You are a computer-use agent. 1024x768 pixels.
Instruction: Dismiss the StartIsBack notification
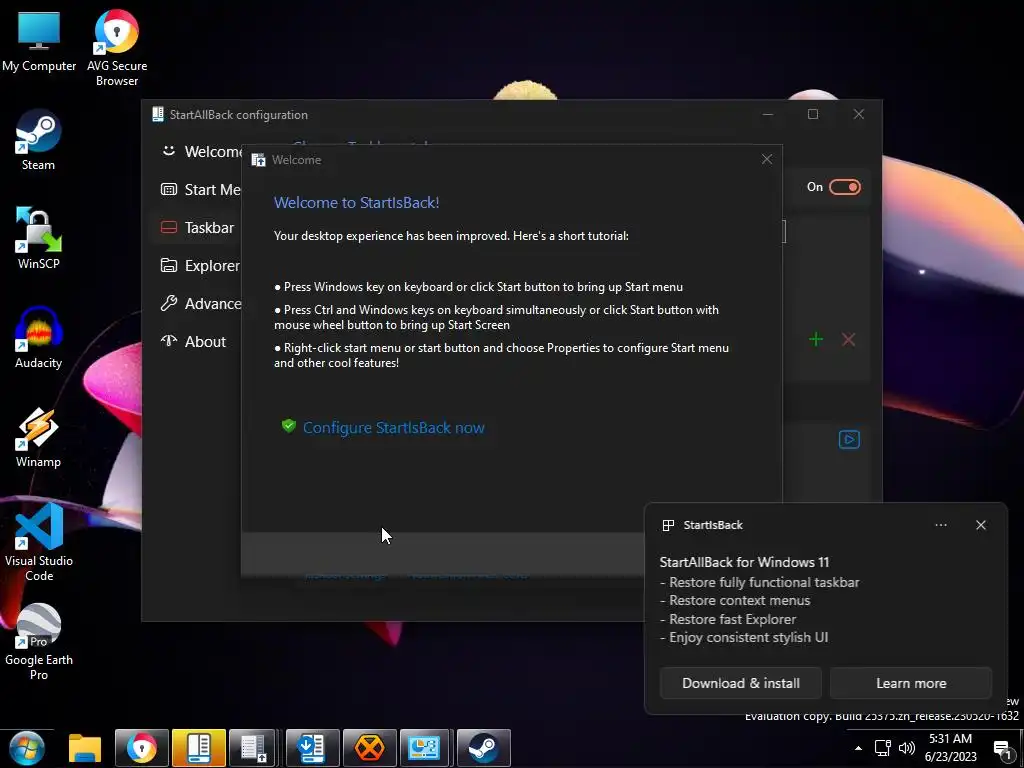[x=981, y=525]
